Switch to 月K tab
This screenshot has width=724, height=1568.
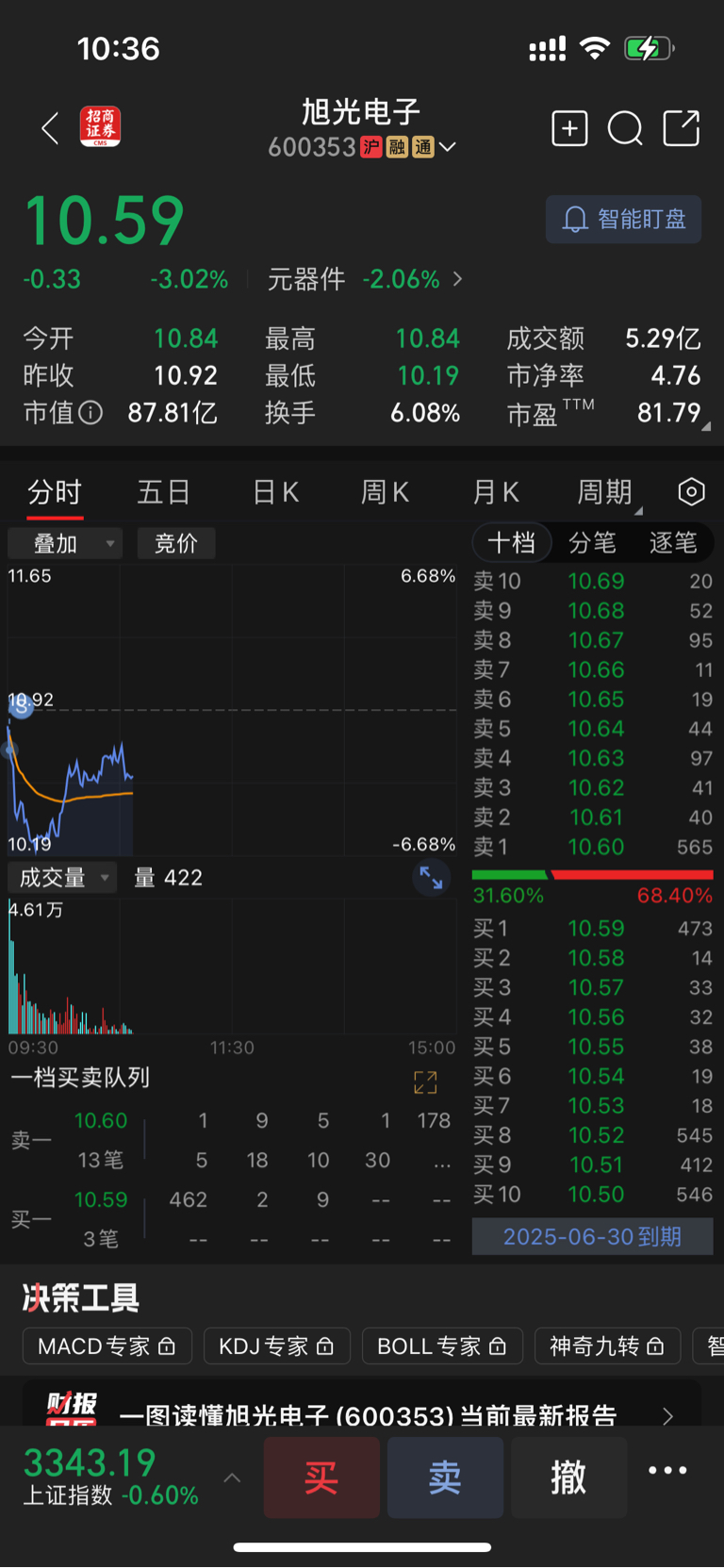[x=495, y=492]
